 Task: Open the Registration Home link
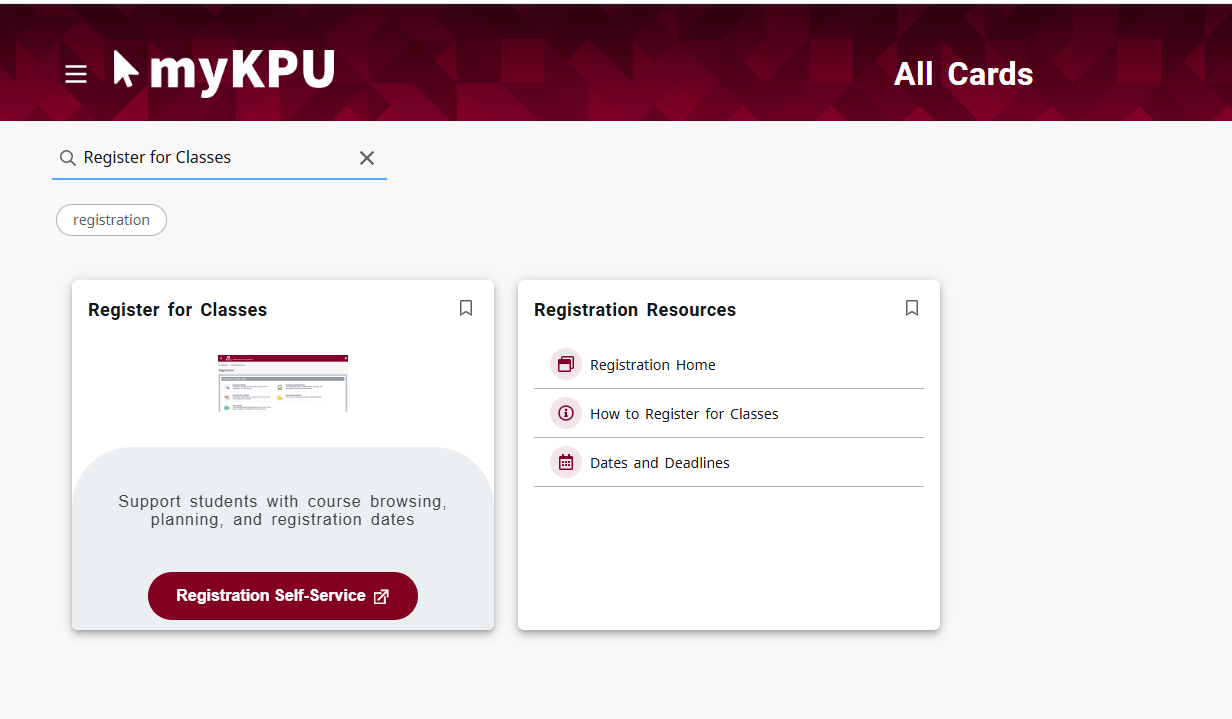(x=653, y=365)
